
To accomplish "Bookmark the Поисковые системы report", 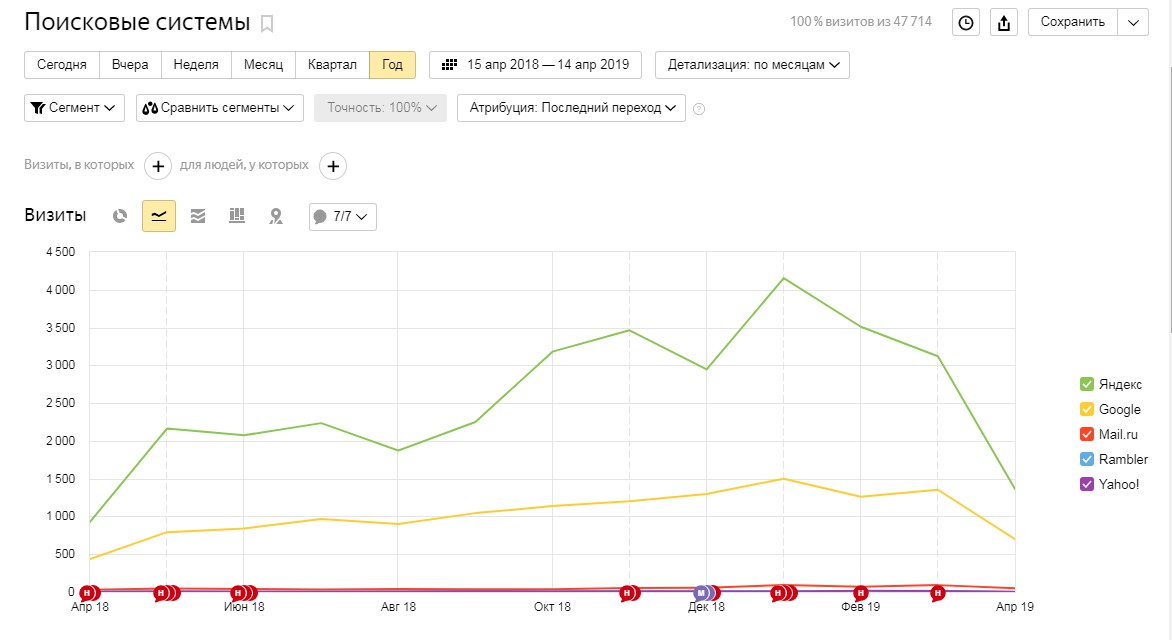I will coord(267,23).
